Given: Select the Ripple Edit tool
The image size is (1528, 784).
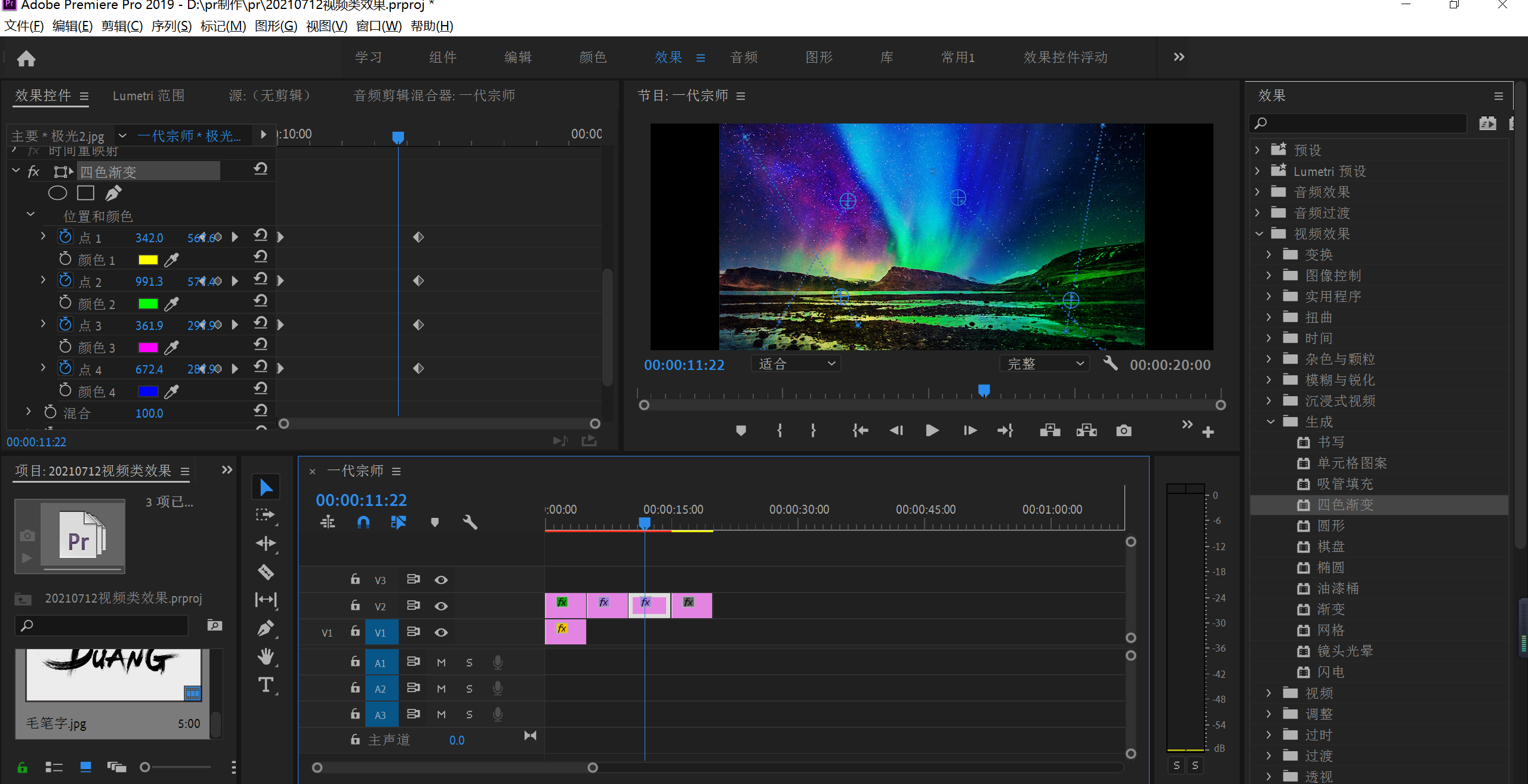Looking at the screenshot, I should [x=266, y=544].
